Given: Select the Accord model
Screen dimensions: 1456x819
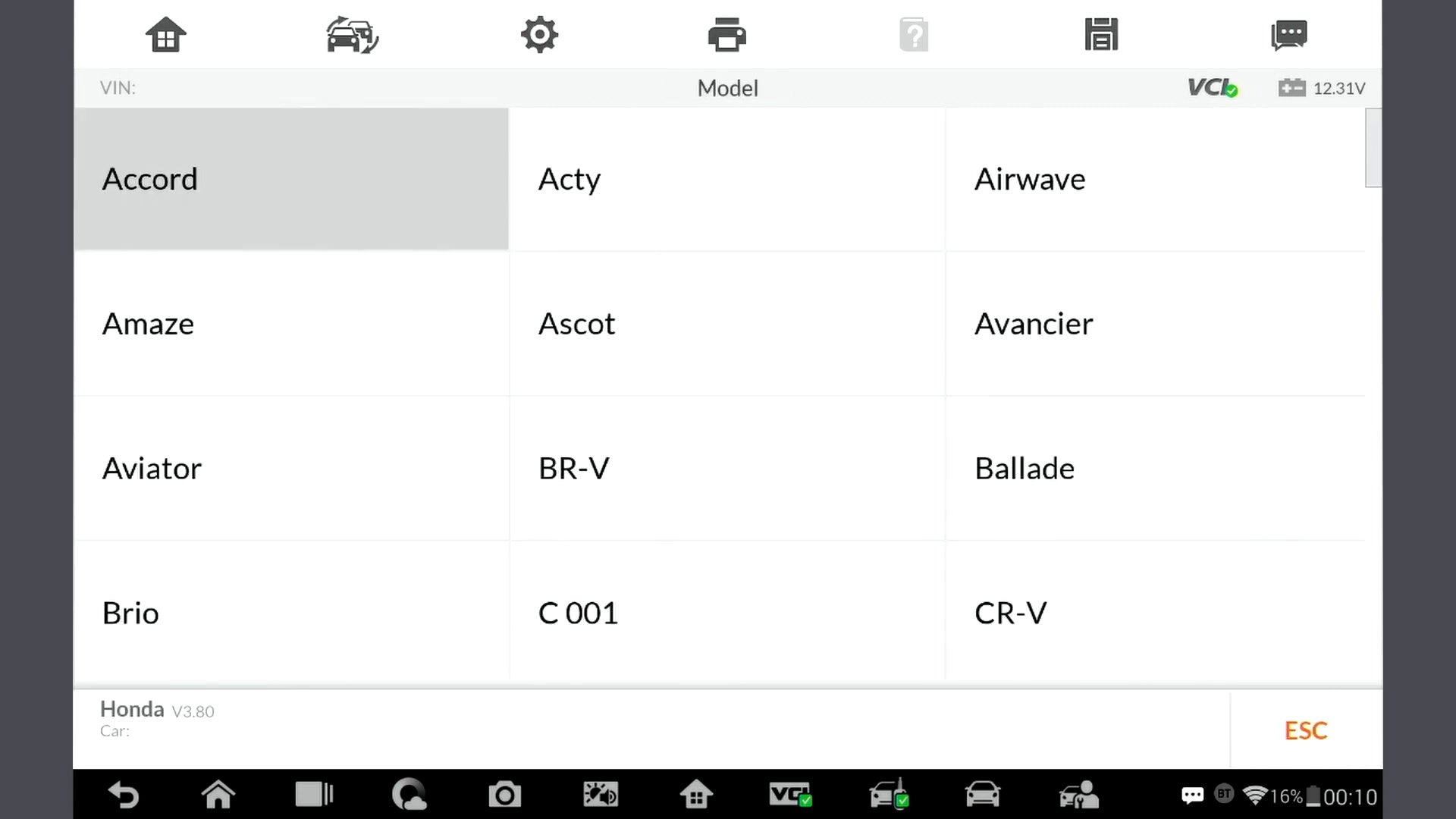Looking at the screenshot, I should pyautogui.click(x=291, y=179).
